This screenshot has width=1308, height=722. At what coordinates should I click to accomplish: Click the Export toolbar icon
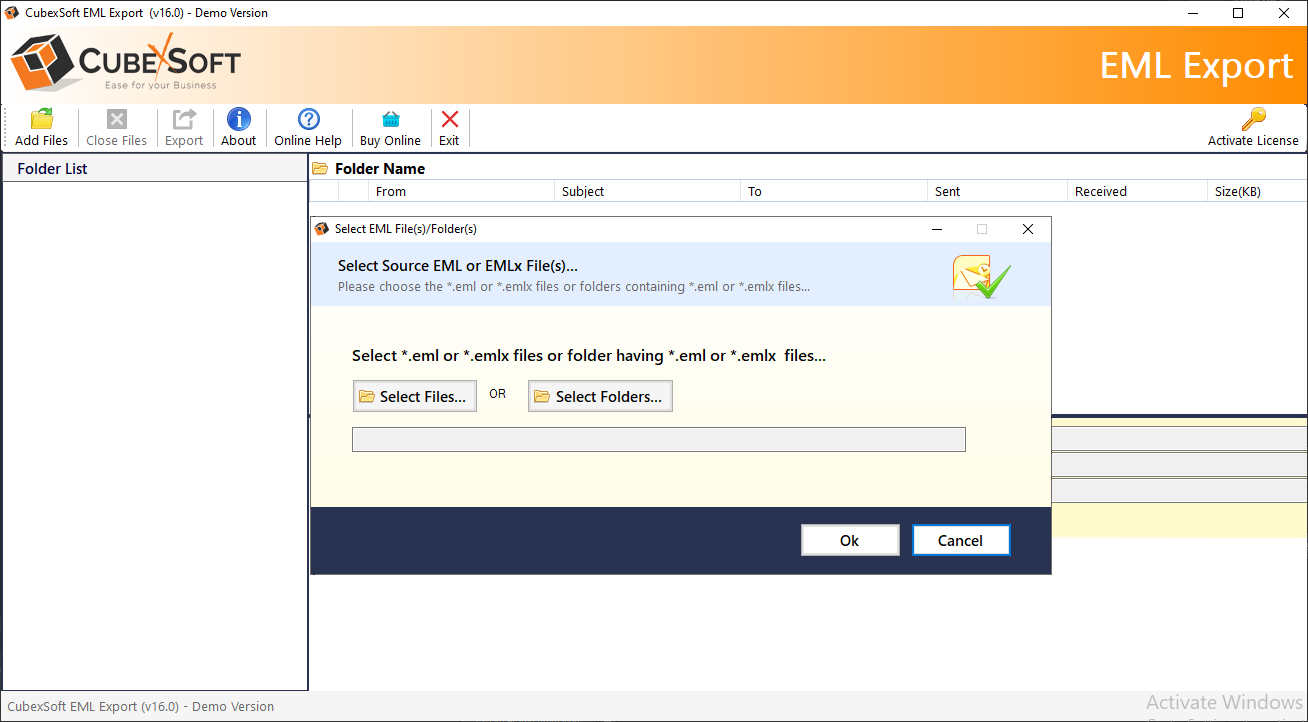coord(184,120)
